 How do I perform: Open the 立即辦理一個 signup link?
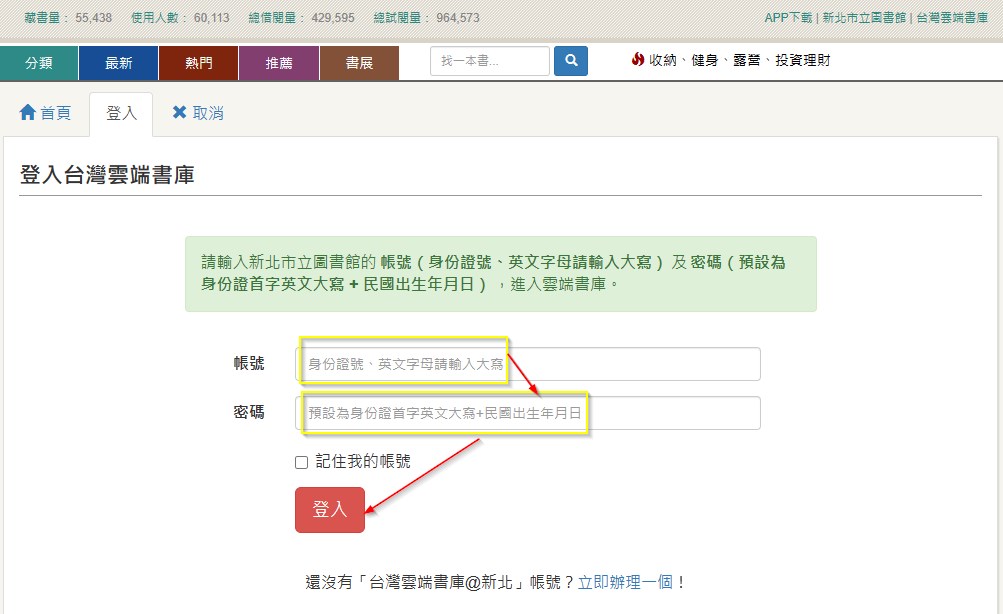[x=625, y=582]
